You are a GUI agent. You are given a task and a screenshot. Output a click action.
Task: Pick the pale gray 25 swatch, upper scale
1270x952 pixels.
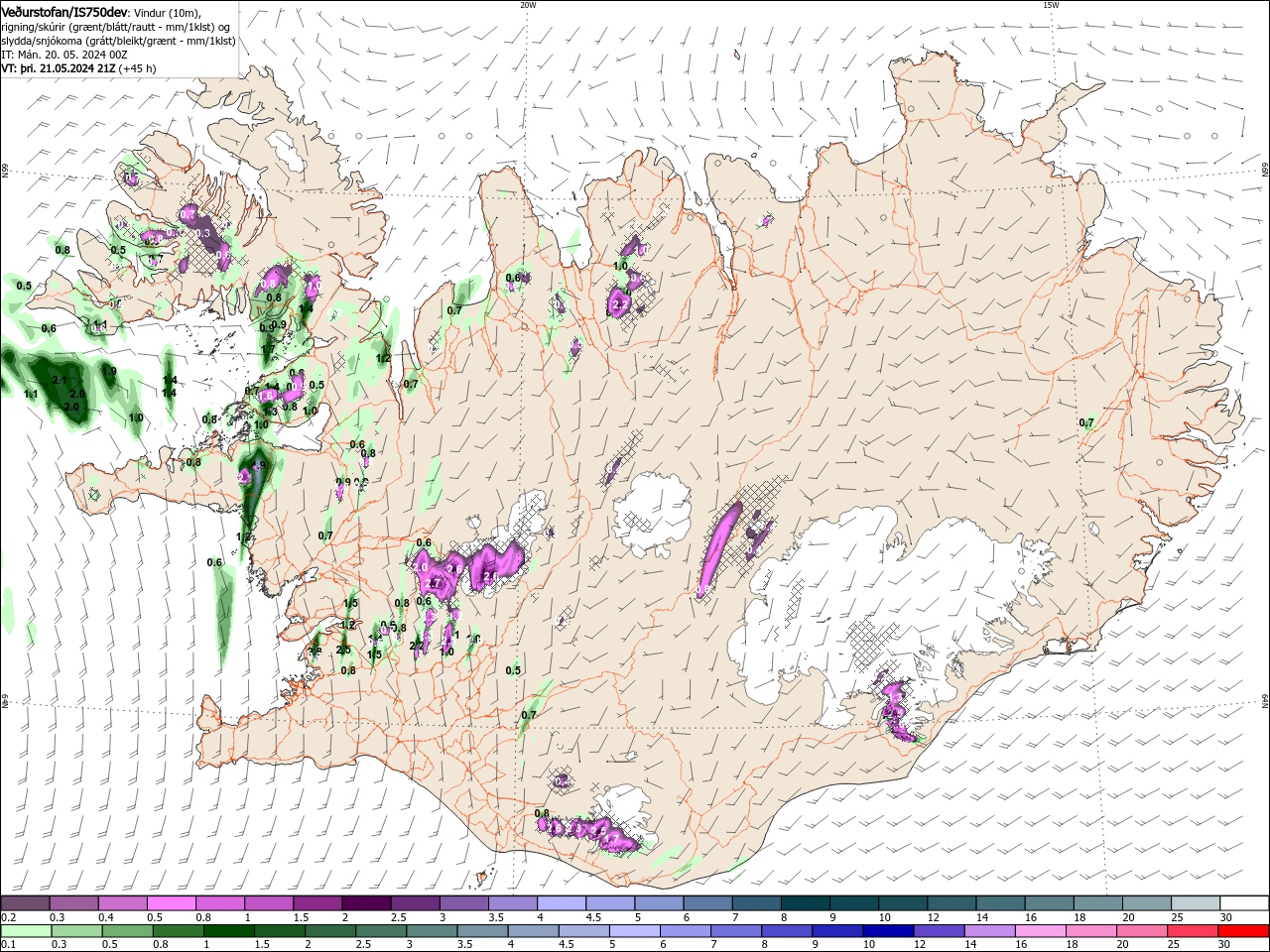[1195, 903]
